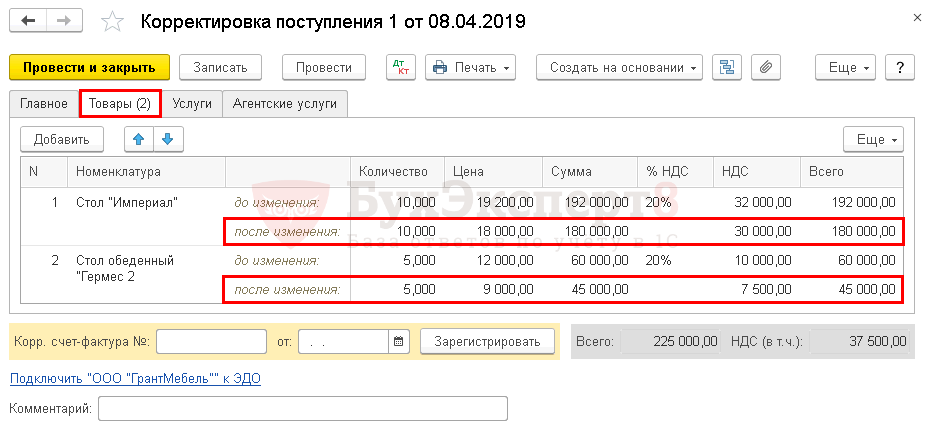Open the Дт/Кт postings view icon
The width and height of the screenshot is (929, 429).
(401, 67)
